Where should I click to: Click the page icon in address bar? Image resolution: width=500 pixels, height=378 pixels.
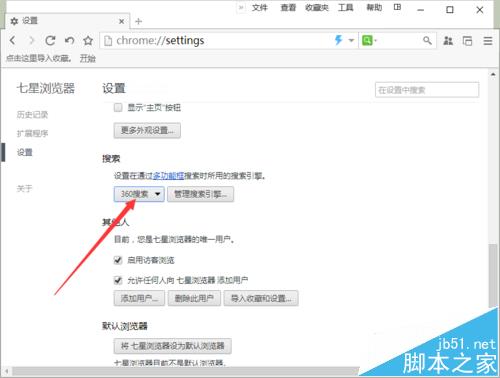108,41
